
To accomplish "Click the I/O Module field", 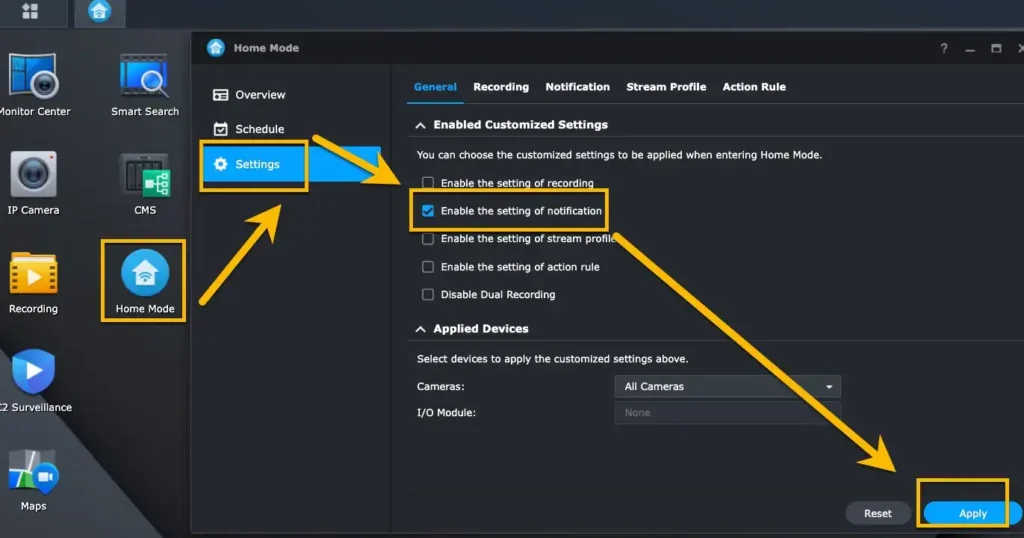I will 728,413.
